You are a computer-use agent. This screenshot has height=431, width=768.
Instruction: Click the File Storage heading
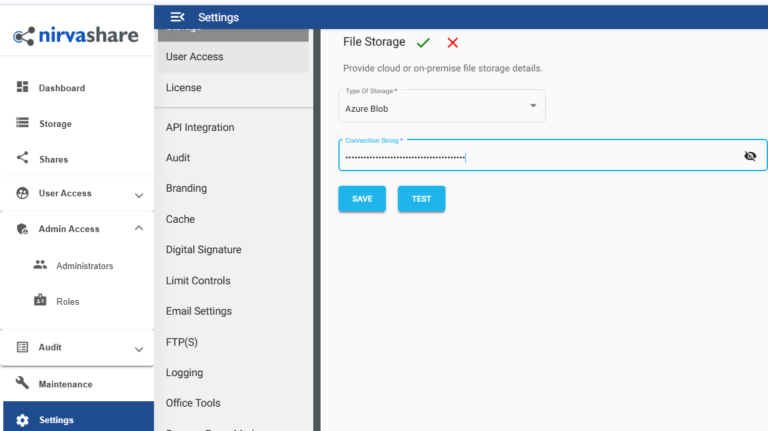374,42
